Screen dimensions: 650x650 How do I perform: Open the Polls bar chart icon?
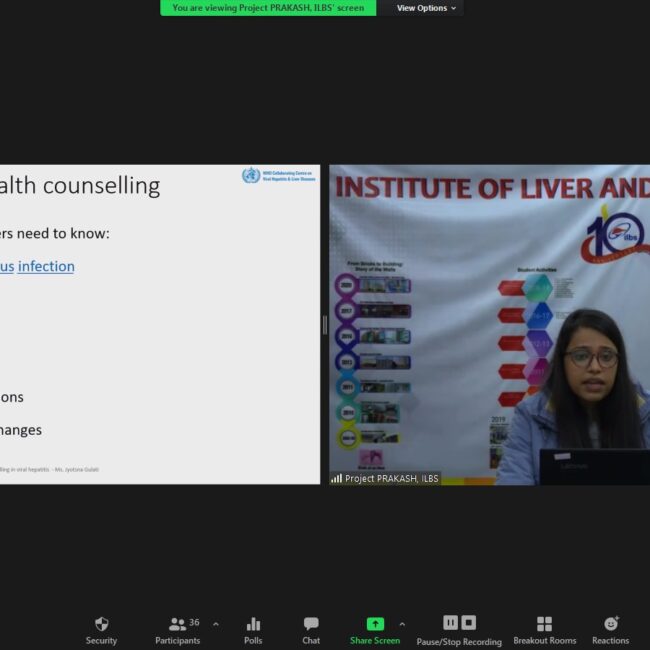point(253,624)
